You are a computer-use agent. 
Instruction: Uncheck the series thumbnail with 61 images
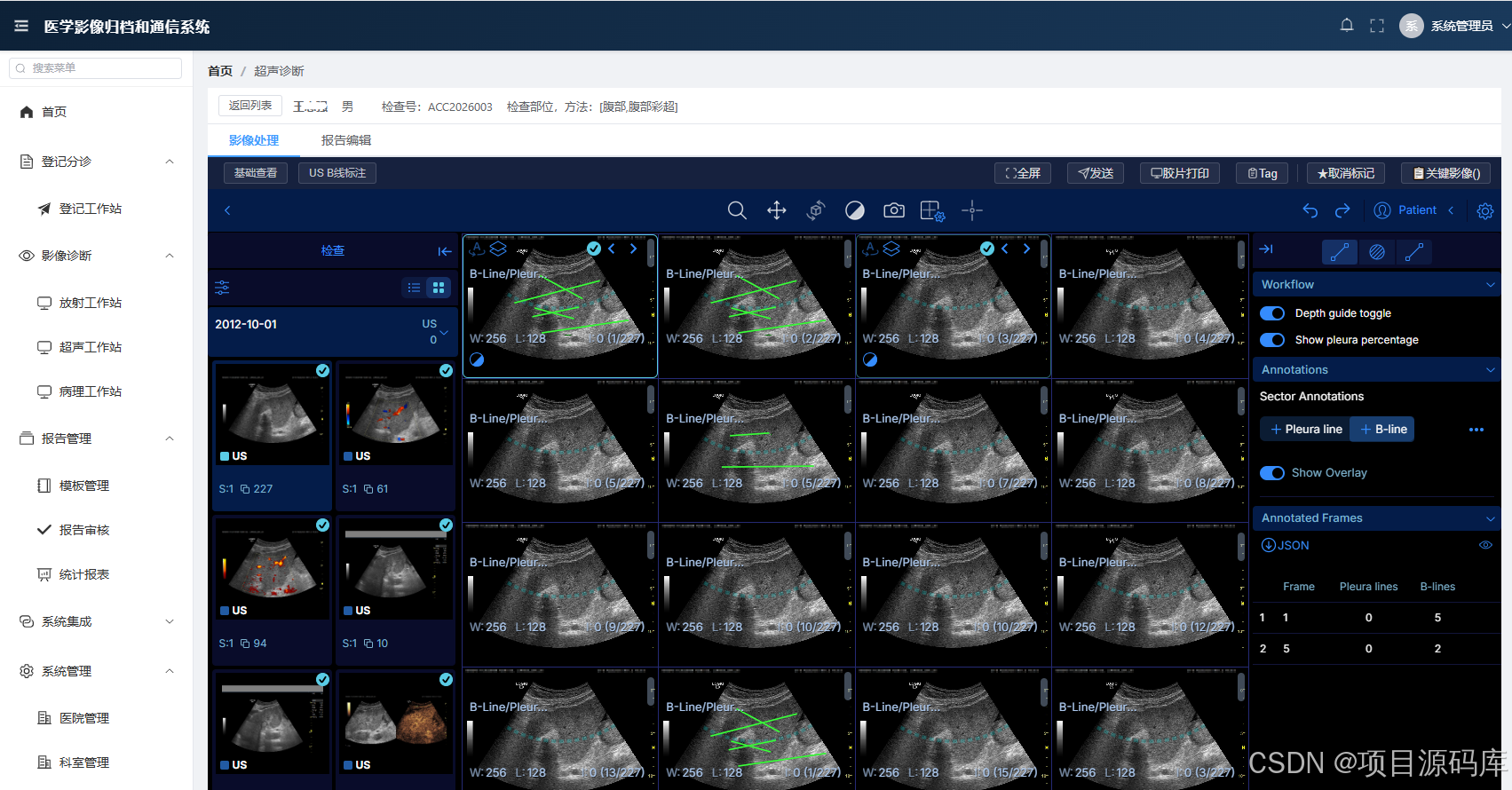(x=446, y=370)
